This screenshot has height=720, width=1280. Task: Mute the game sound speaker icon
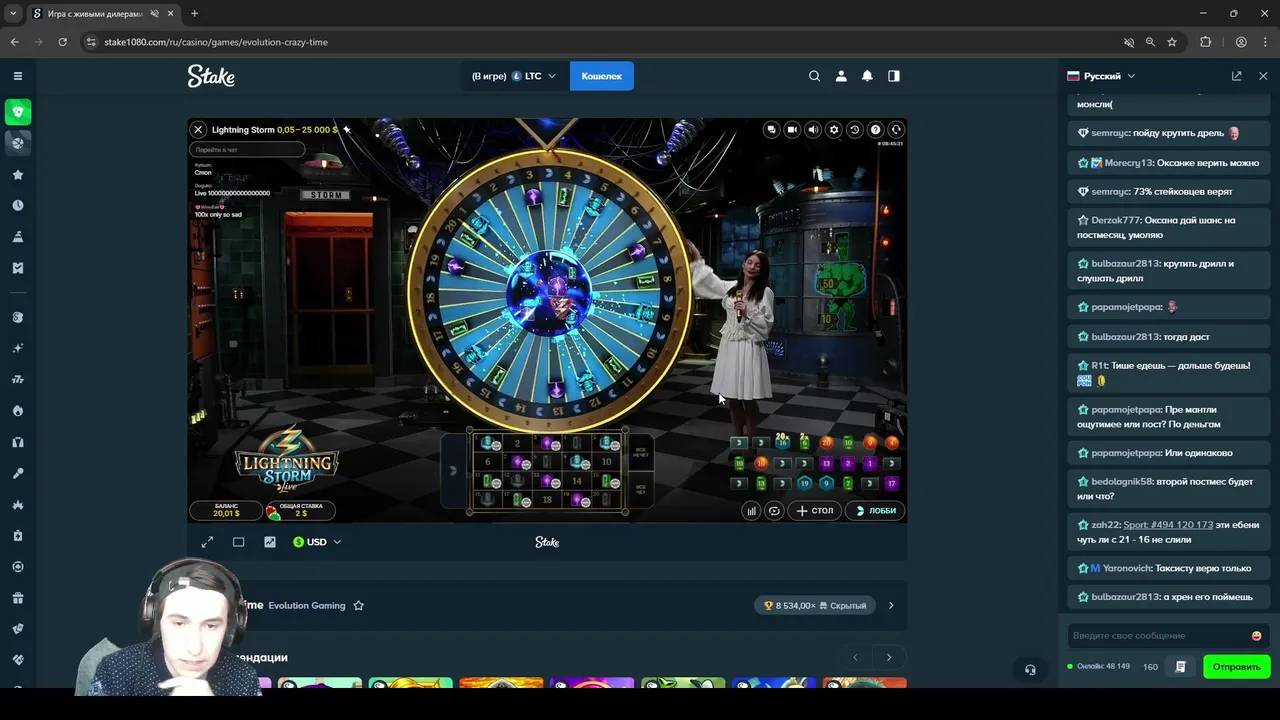[x=813, y=129]
